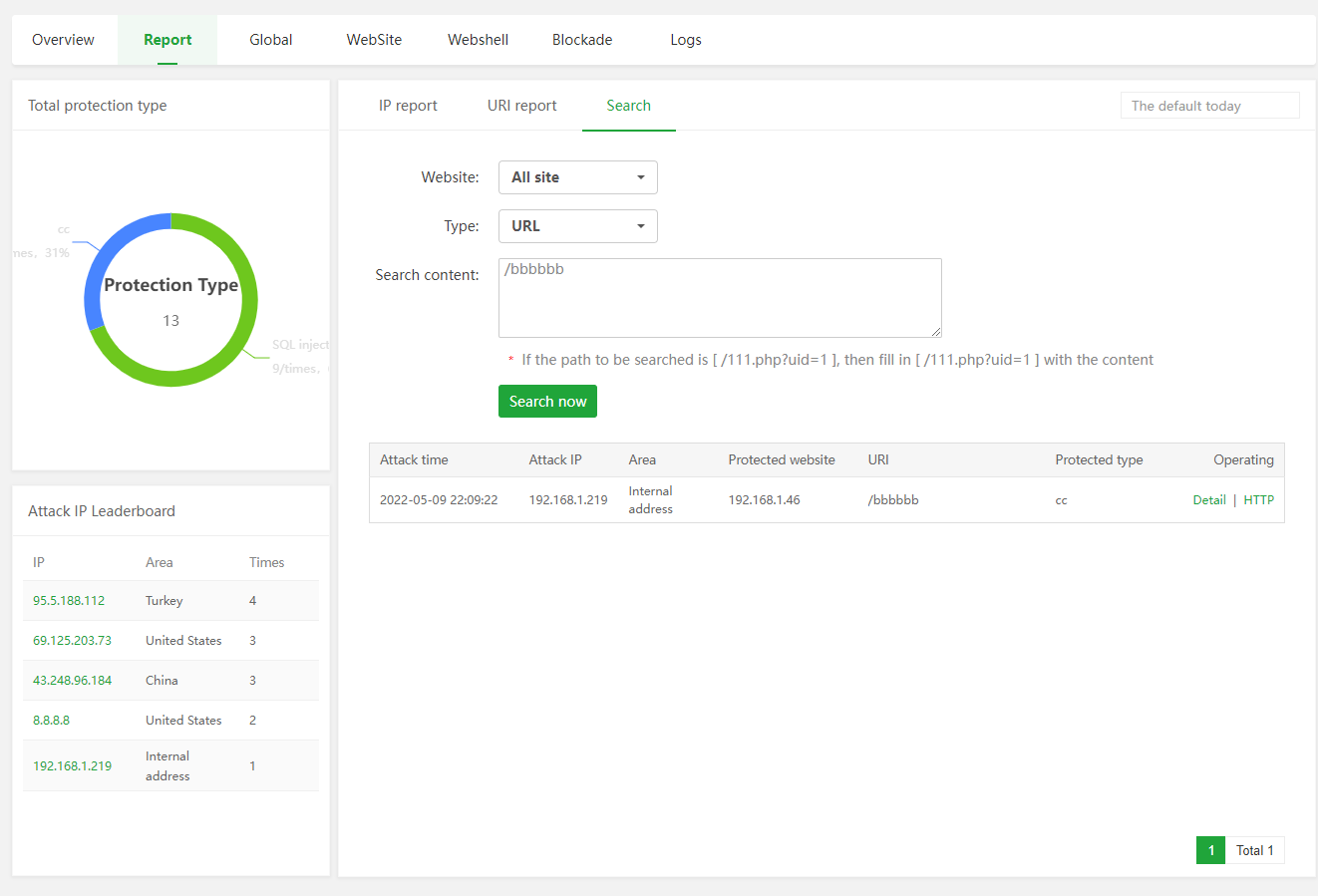
Task: Open the Website 'All site' dropdown
Action: coord(577,177)
